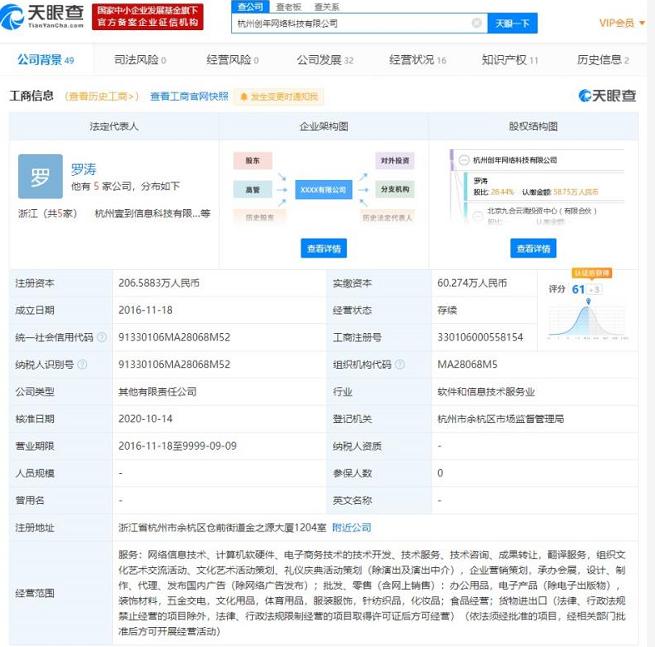The image size is (655, 647).
Task: Collapse 北京九合云 shareholder node
Action: tap(477, 216)
